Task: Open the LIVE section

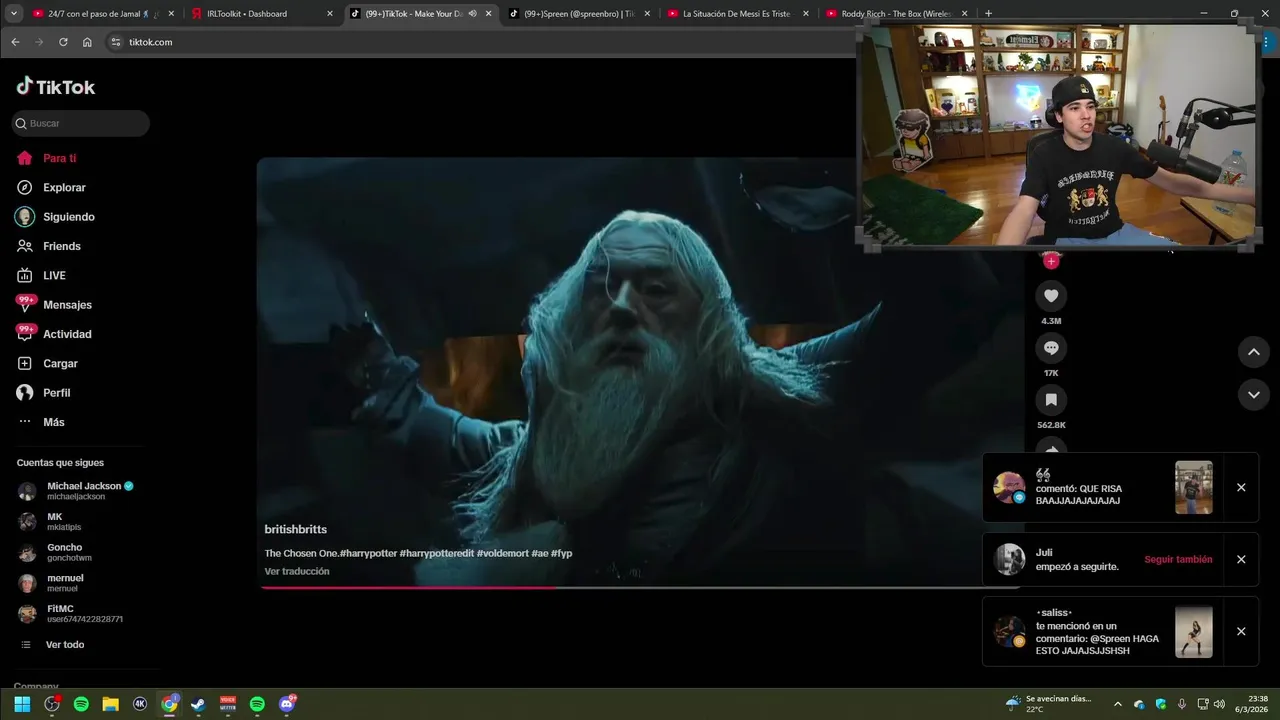Action: (x=42, y=275)
